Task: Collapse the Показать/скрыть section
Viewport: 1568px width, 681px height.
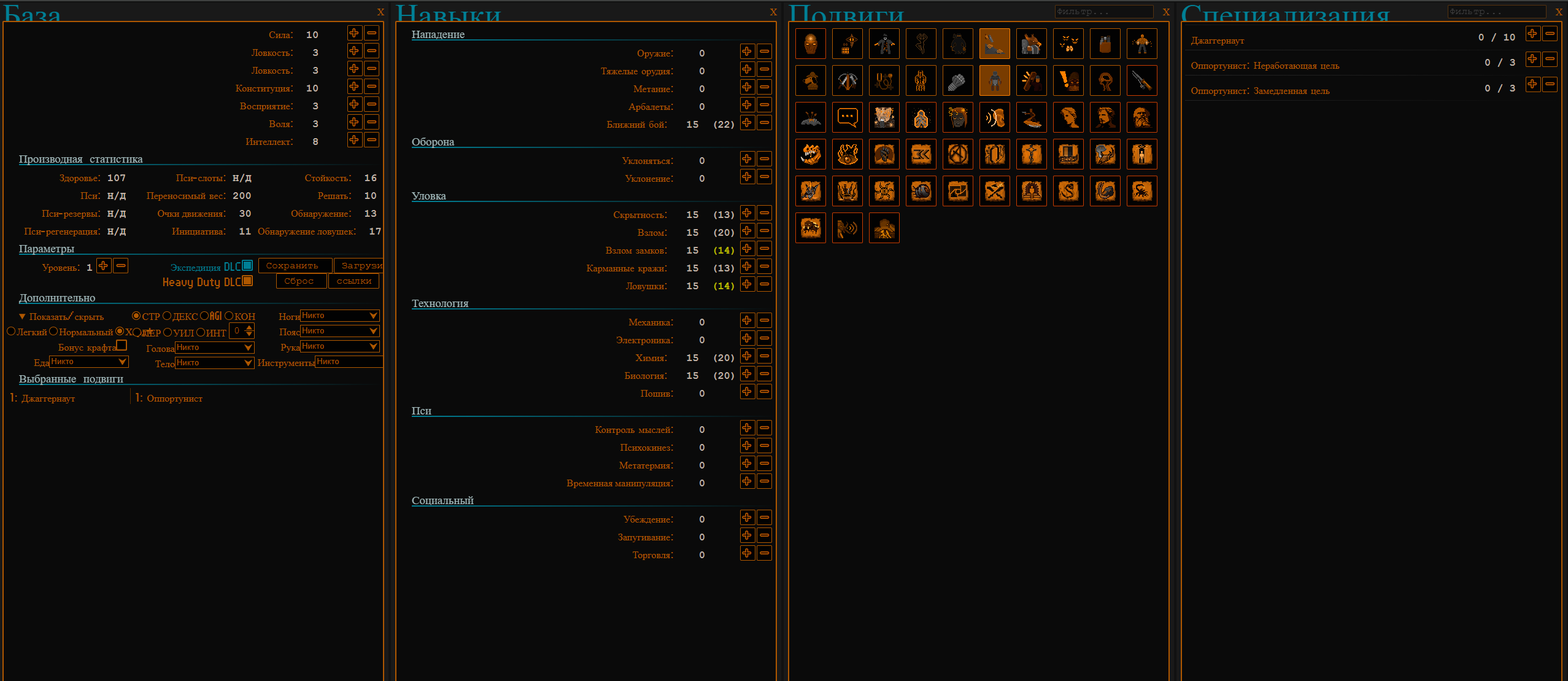Action: tap(23, 317)
